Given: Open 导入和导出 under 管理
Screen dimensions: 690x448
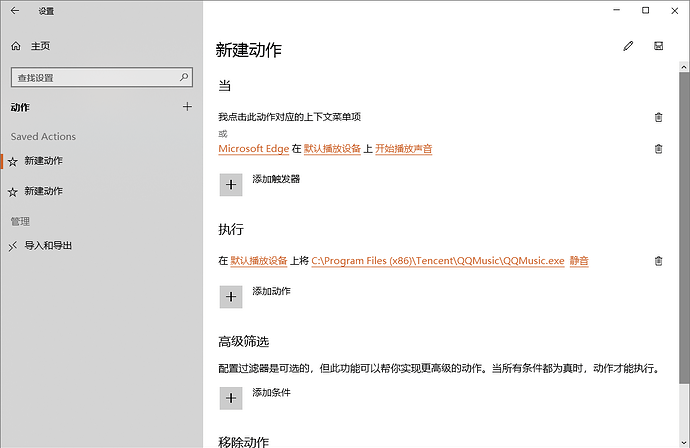Looking at the screenshot, I should pyautogui.click(x=48, y=245).
